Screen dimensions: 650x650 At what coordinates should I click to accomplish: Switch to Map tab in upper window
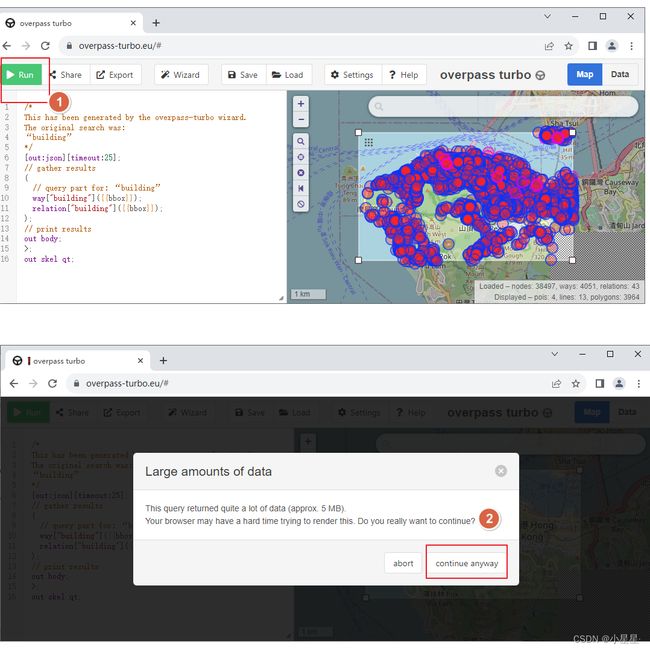pyautogui.click(x=585, y=75)
